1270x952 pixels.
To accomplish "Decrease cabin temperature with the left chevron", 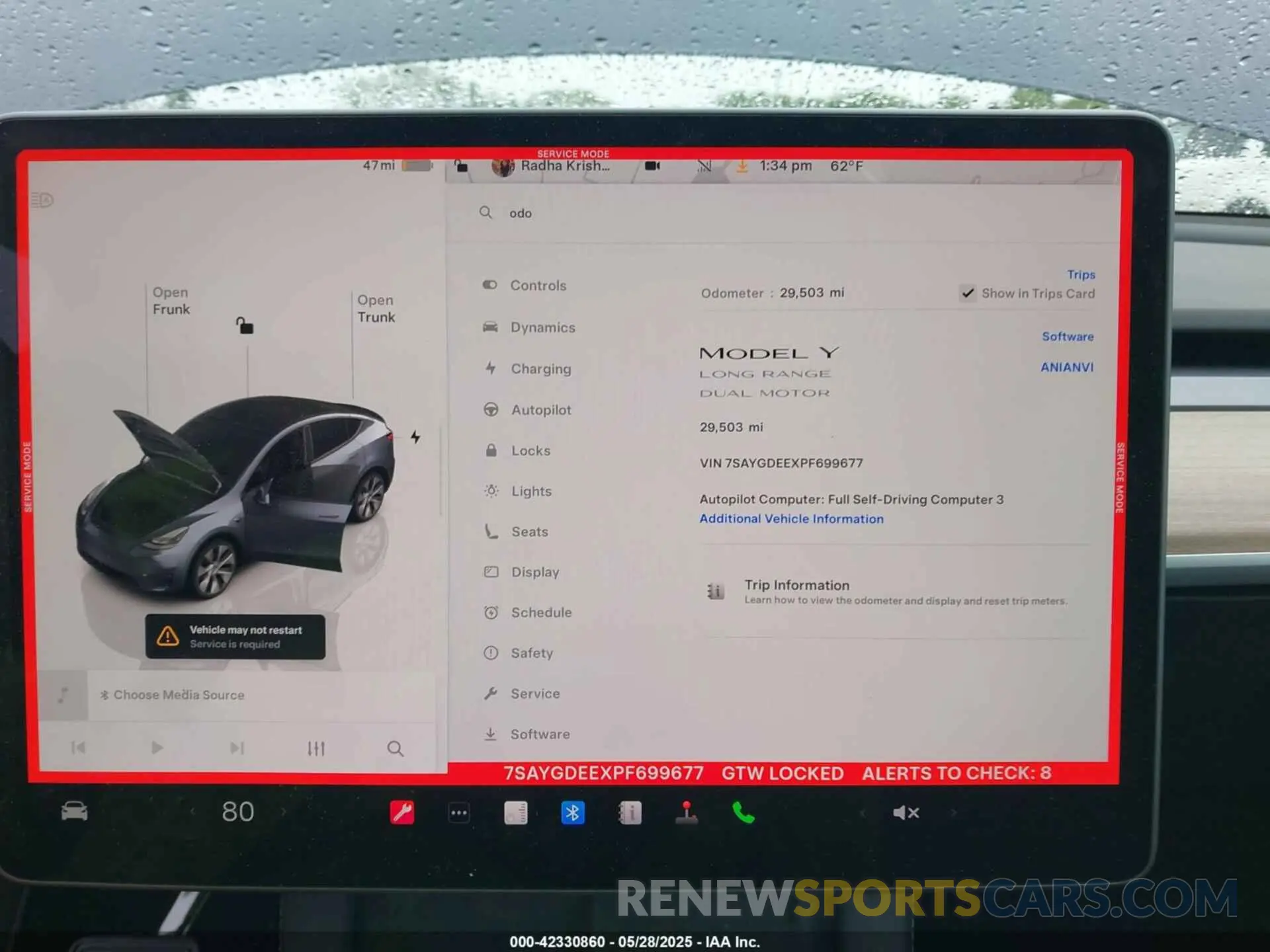I will pos(192,812).
